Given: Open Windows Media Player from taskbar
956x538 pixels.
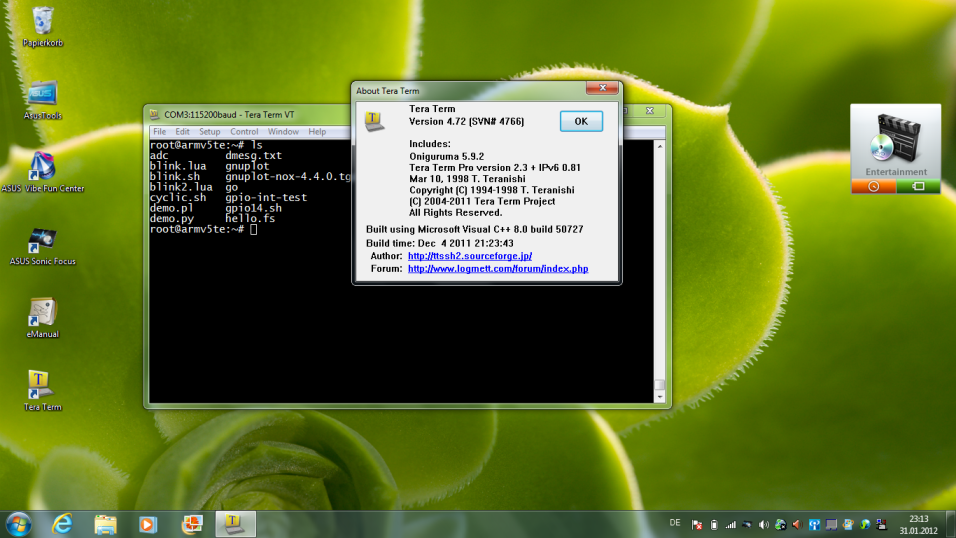Looking at the screenshot, I should [x=148, y=525].
